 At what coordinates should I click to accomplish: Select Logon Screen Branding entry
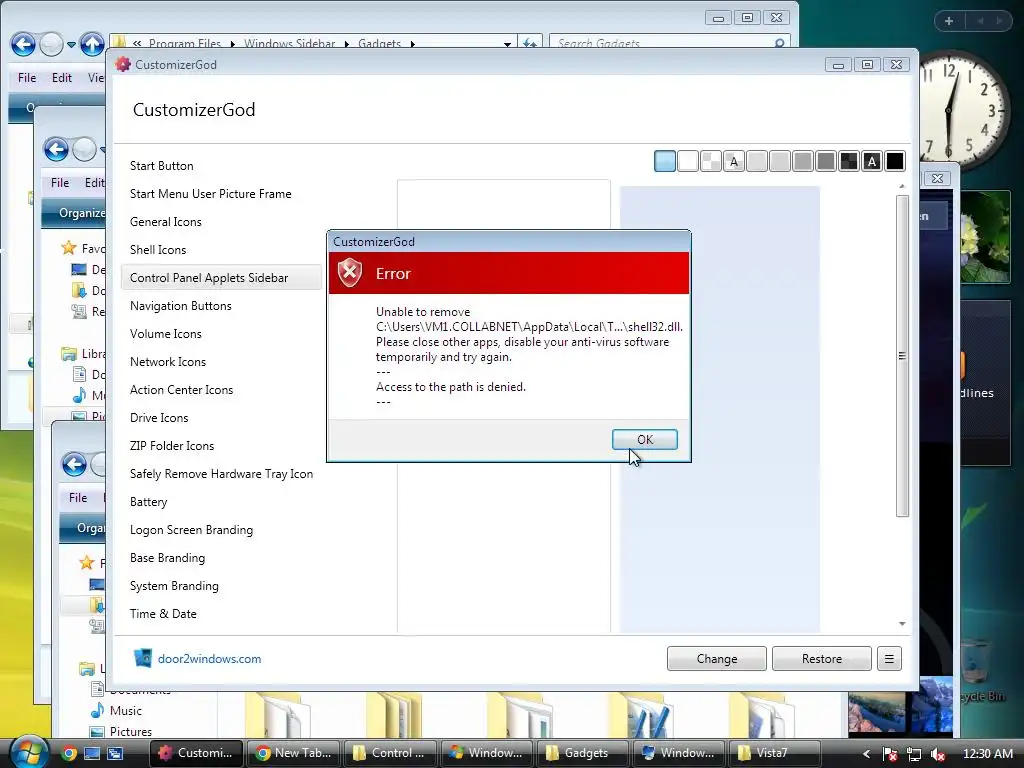[x=191, y=530]
